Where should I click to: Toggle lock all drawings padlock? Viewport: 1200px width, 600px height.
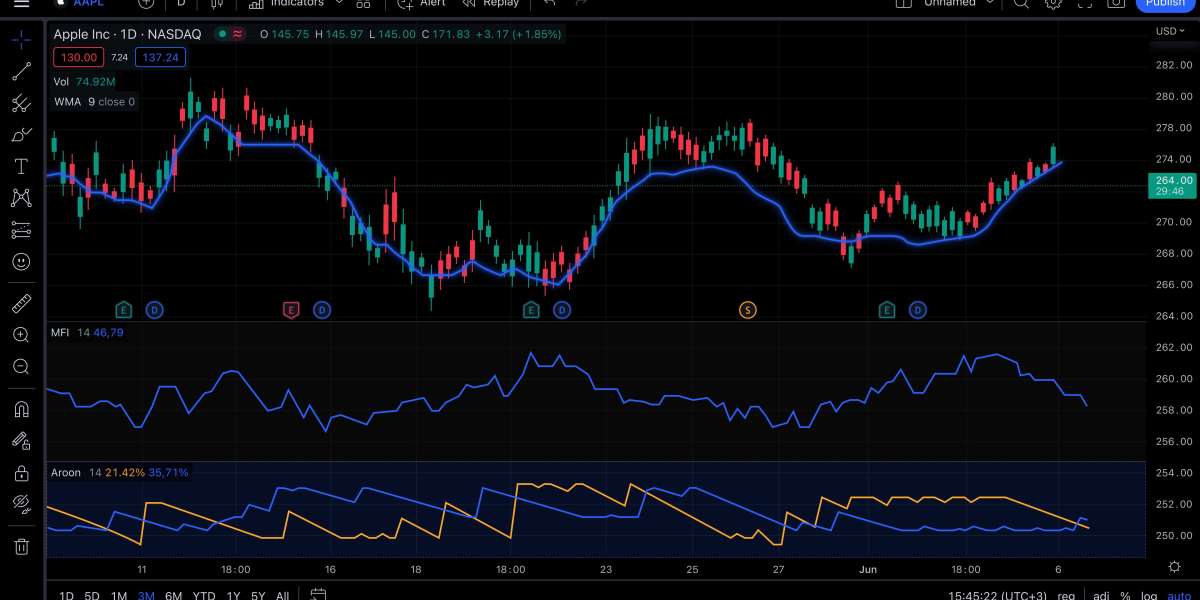pos(21,472)
